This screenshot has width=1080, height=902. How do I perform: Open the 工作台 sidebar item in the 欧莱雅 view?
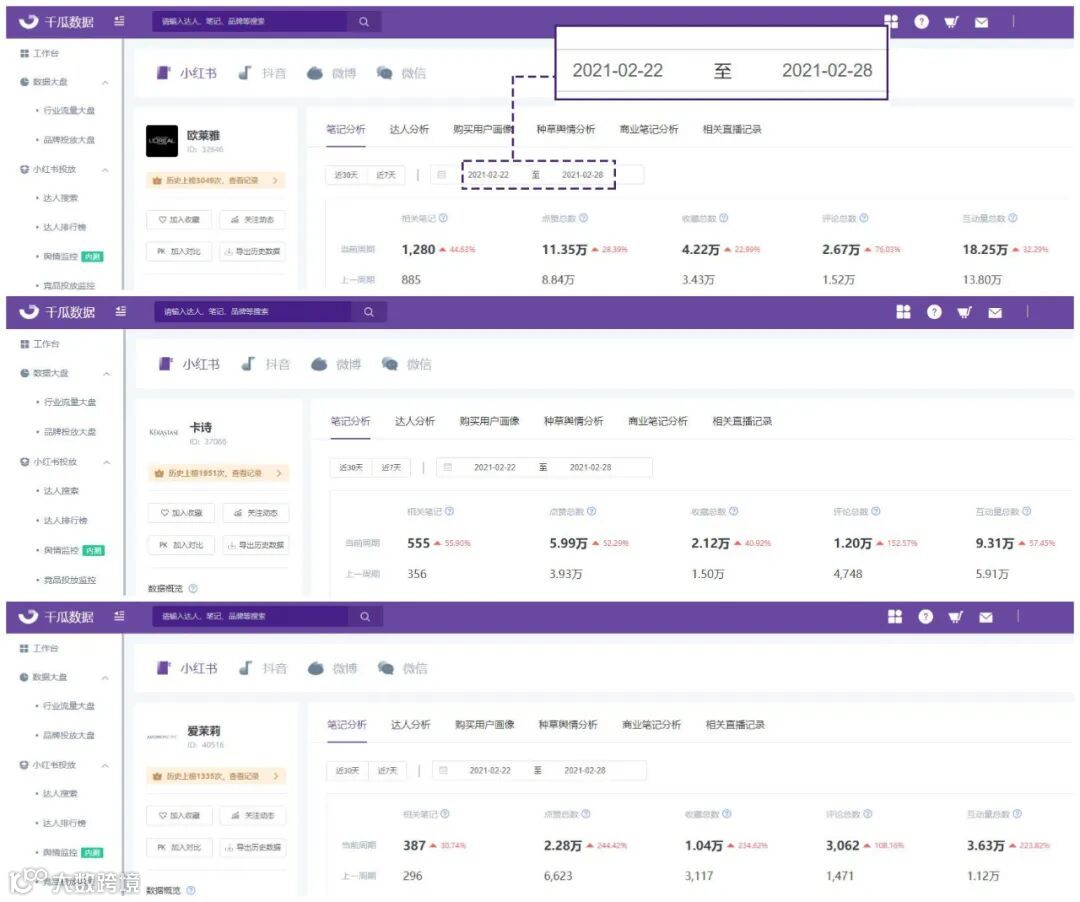tap(40, 53)
